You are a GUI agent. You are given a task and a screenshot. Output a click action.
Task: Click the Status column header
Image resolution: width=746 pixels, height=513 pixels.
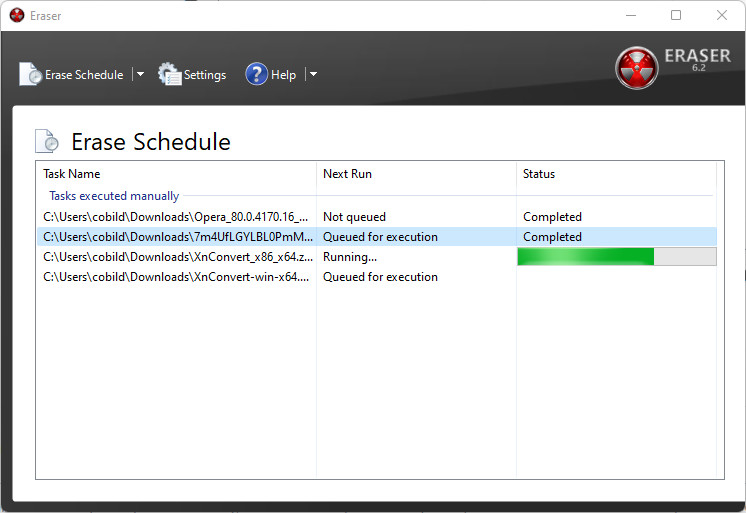point(615,174)
